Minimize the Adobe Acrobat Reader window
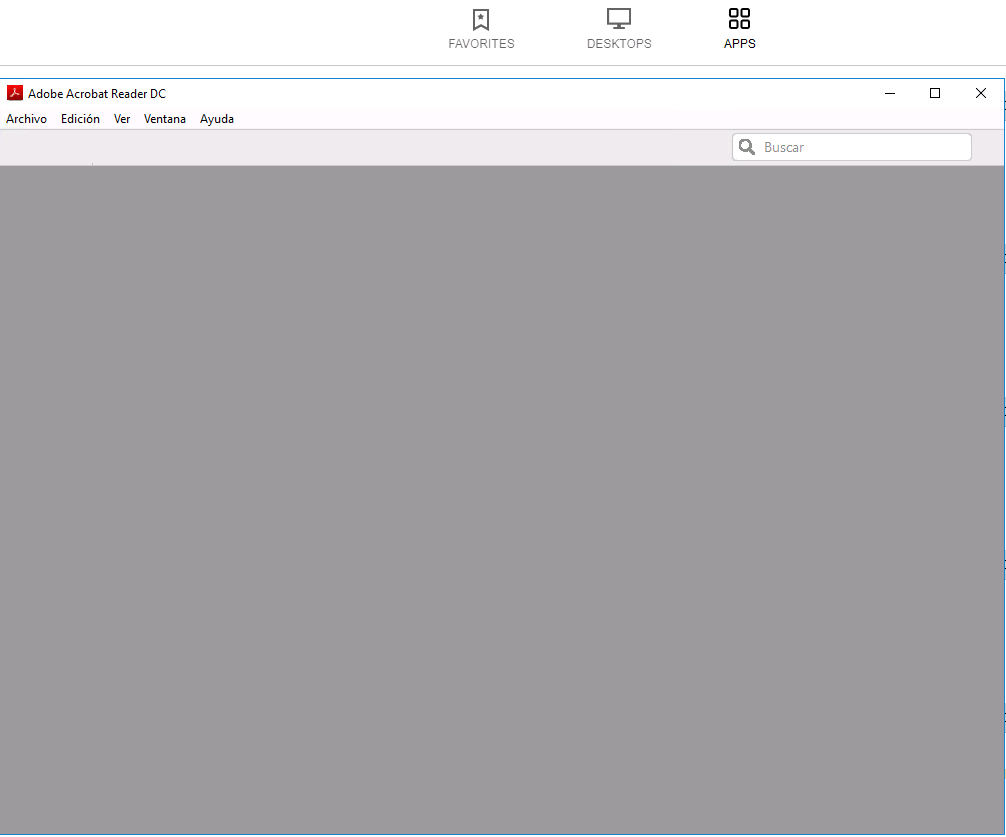The width and height of the screenshot is (1006, 837). coord(889,92)
